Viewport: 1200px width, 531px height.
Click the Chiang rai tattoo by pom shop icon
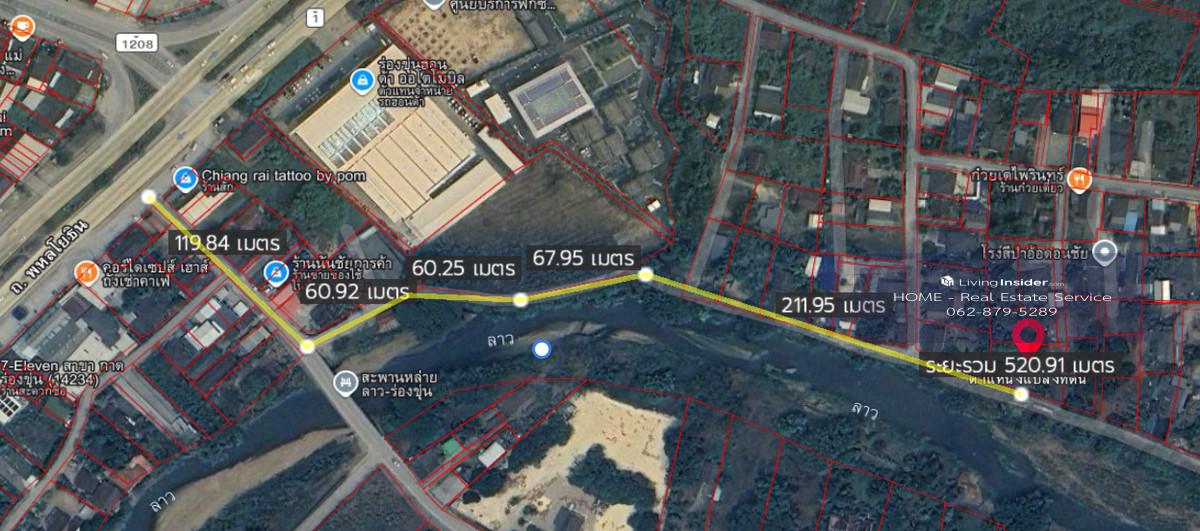pyautogui.click(x=184, y=178)
